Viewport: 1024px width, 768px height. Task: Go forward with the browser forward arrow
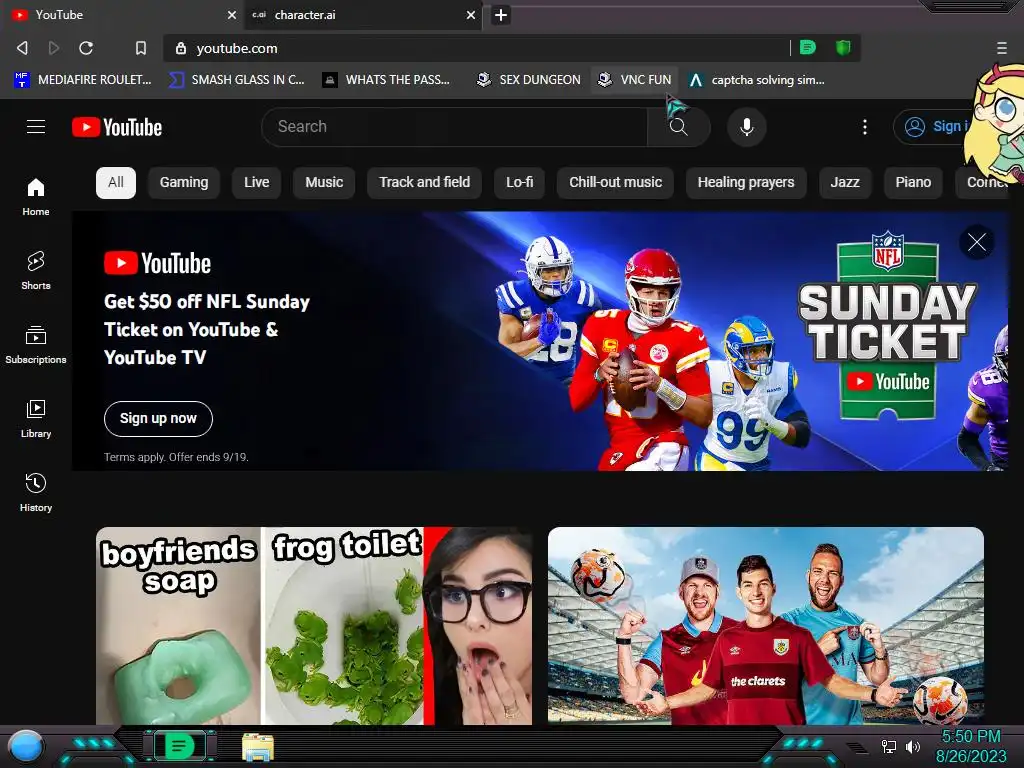tap(54, 48)
